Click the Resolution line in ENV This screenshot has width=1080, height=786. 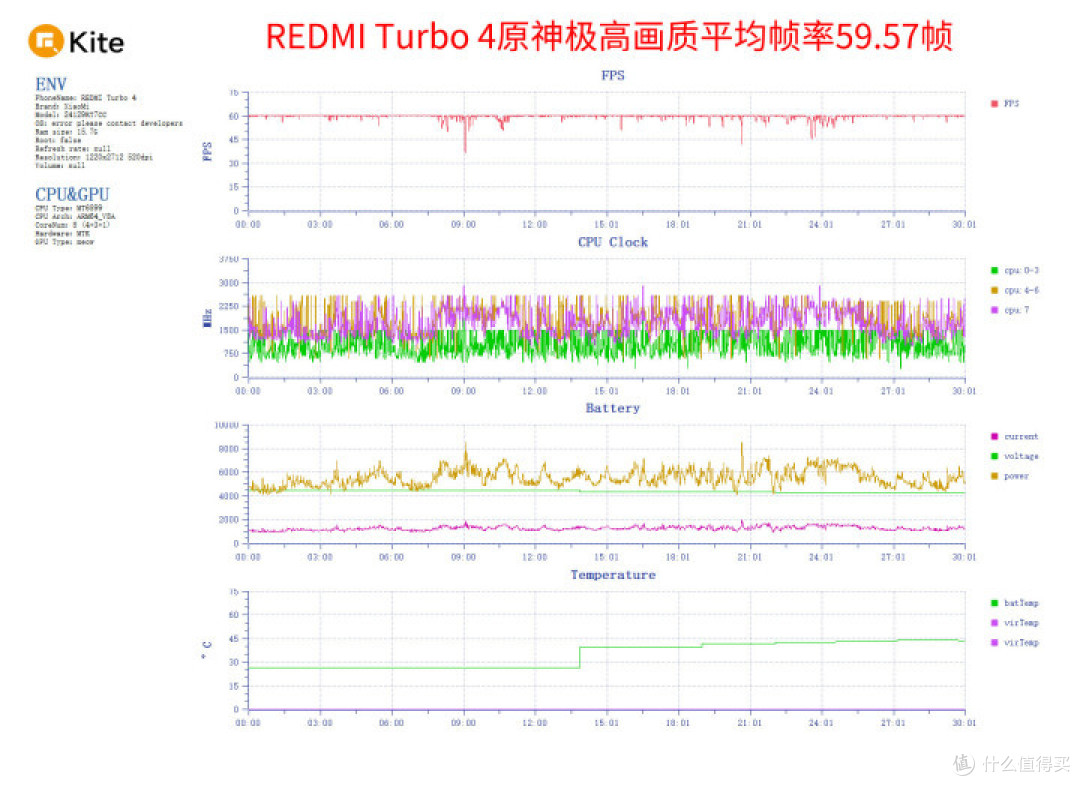(x=94, y=157)
